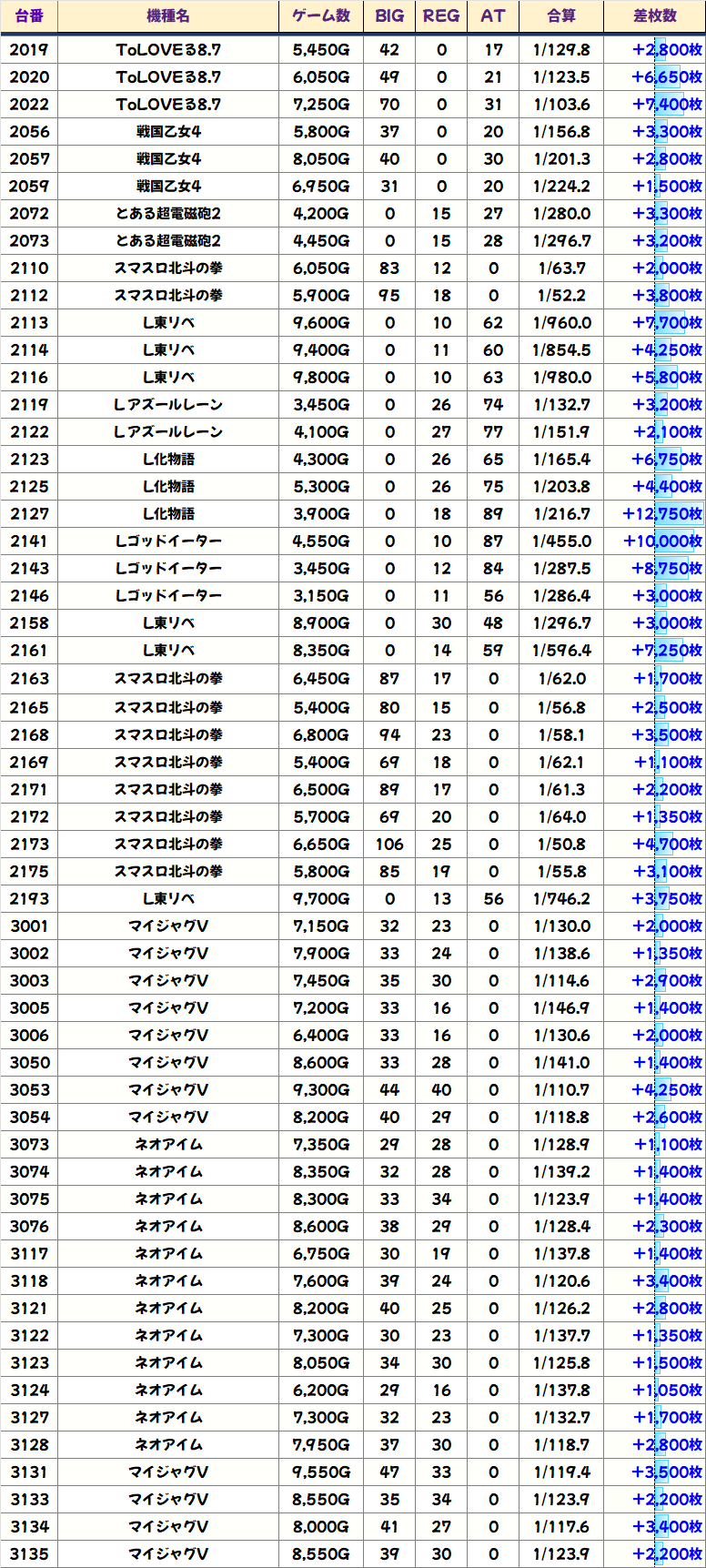Select the REG column header
Screen dimensions: 706x1568
tap(441, 16)
